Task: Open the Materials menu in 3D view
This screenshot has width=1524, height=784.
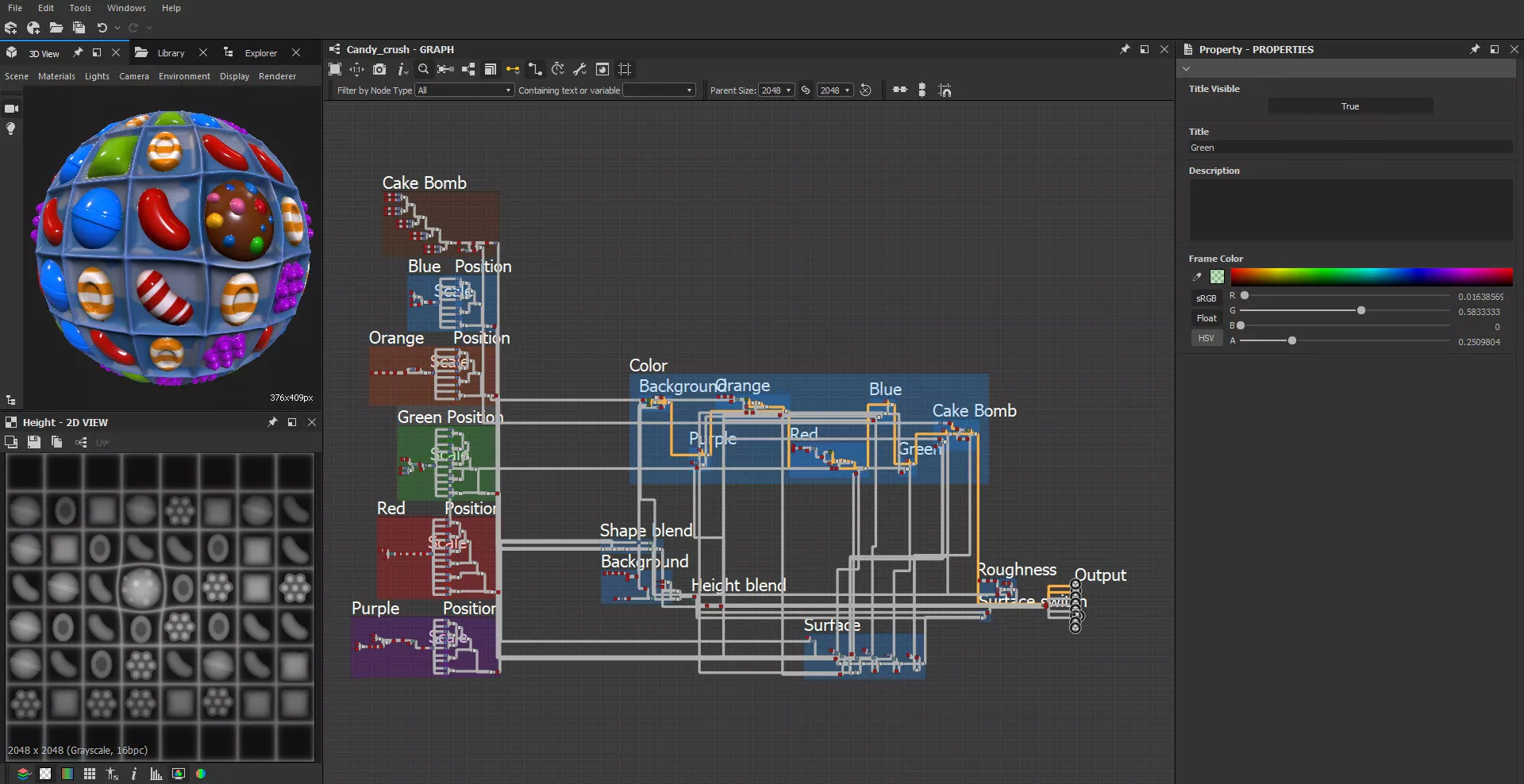Action: point(56,76)
